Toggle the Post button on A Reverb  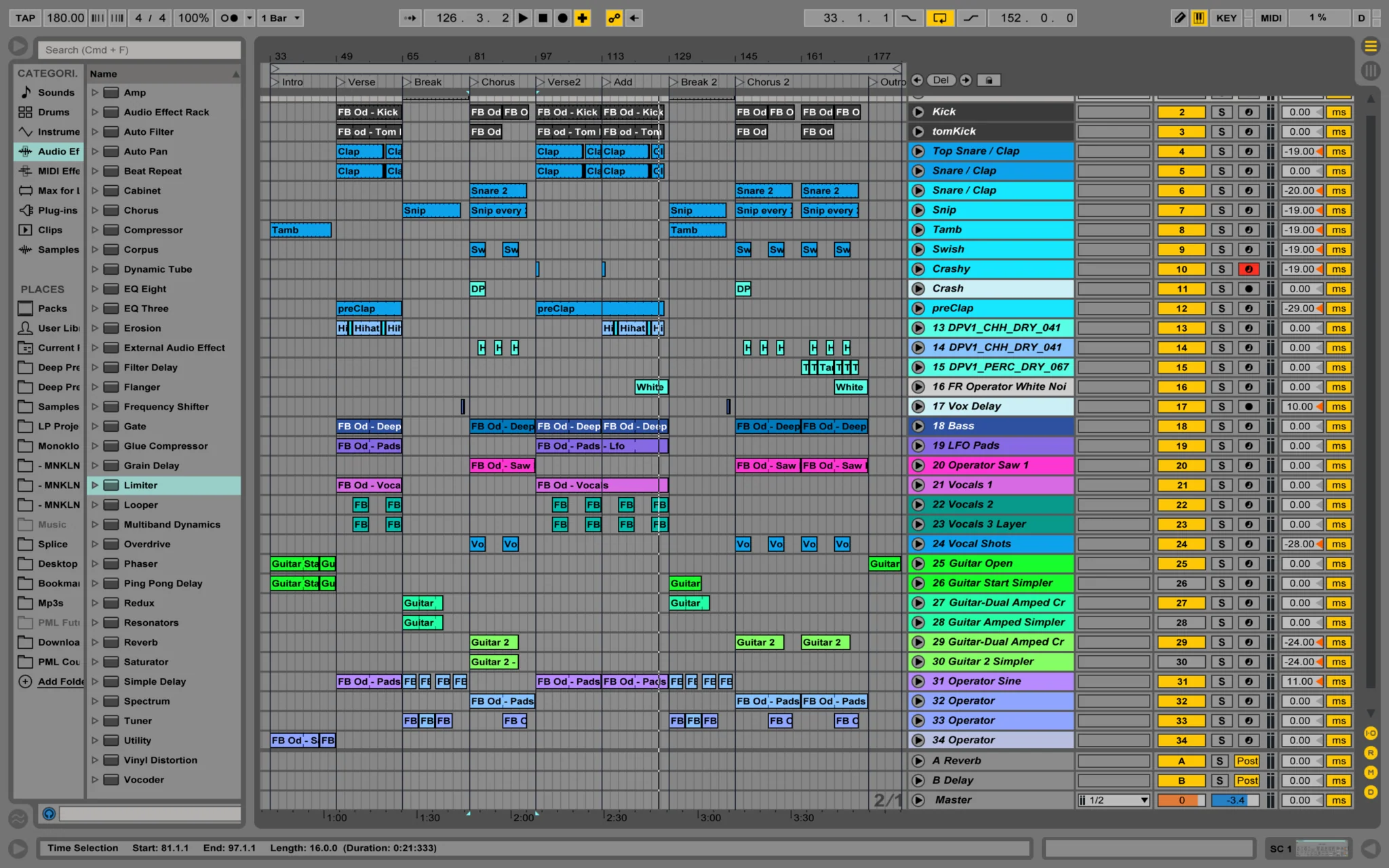1247,761
